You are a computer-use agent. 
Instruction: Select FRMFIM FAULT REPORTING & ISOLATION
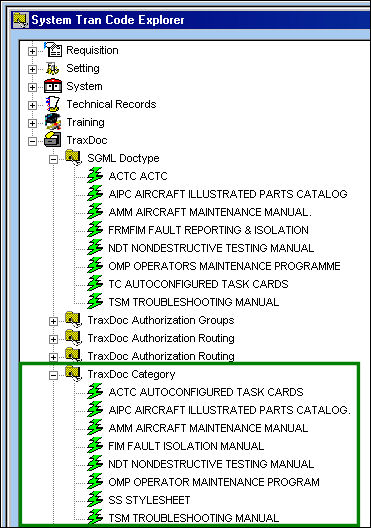click(x=208, y=230)
